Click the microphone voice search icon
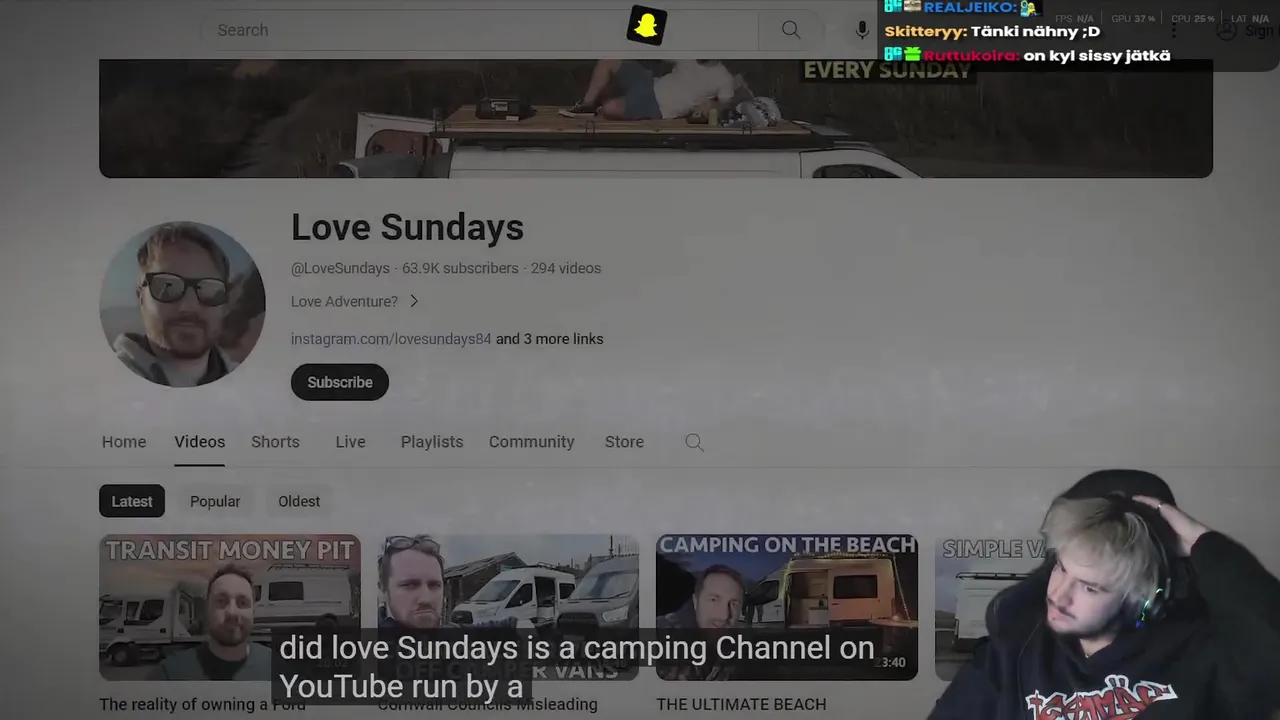The height and width of the screenshot is (720, 1280). (862, 30)
